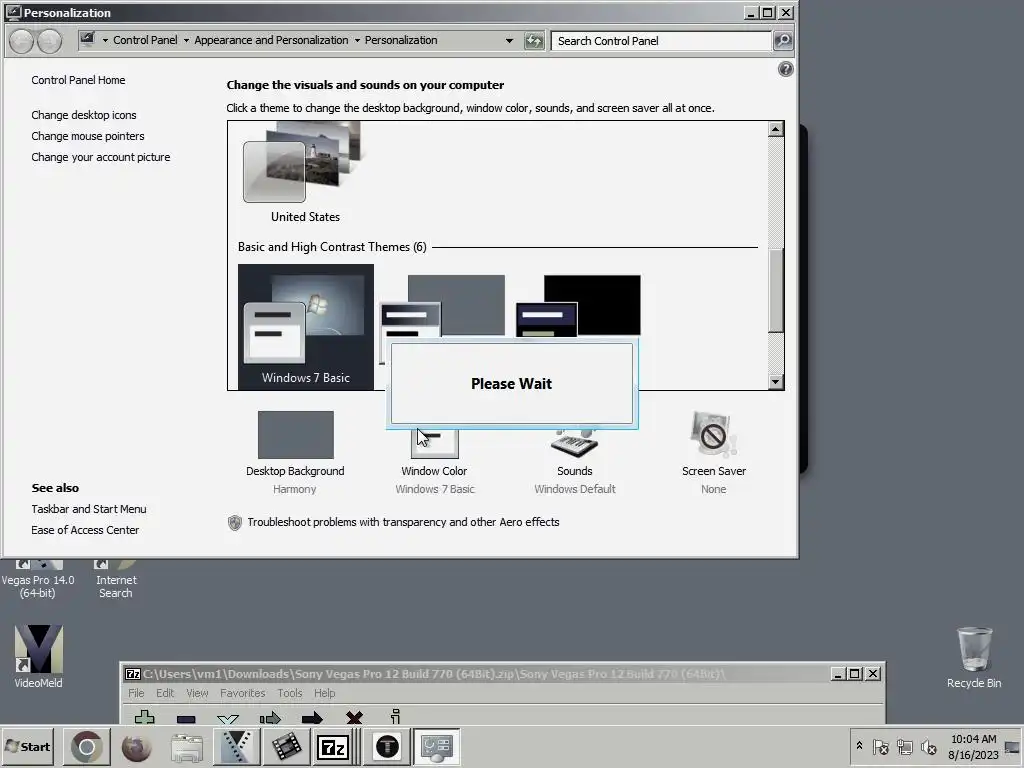Image resolution: width=1024 pixels, height=768 pixels.
Task: Click the Forward navigation button
Action: [49, 40]
